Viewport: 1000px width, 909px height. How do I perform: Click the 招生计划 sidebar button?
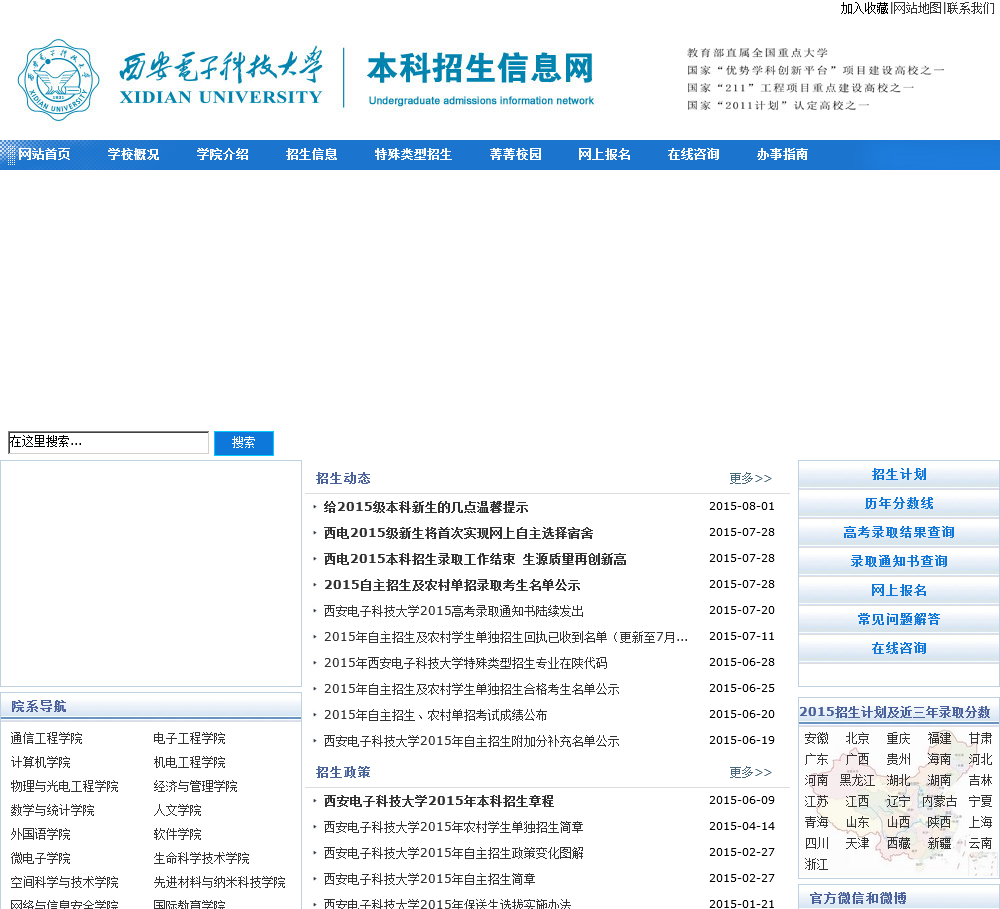coord(899,475)
